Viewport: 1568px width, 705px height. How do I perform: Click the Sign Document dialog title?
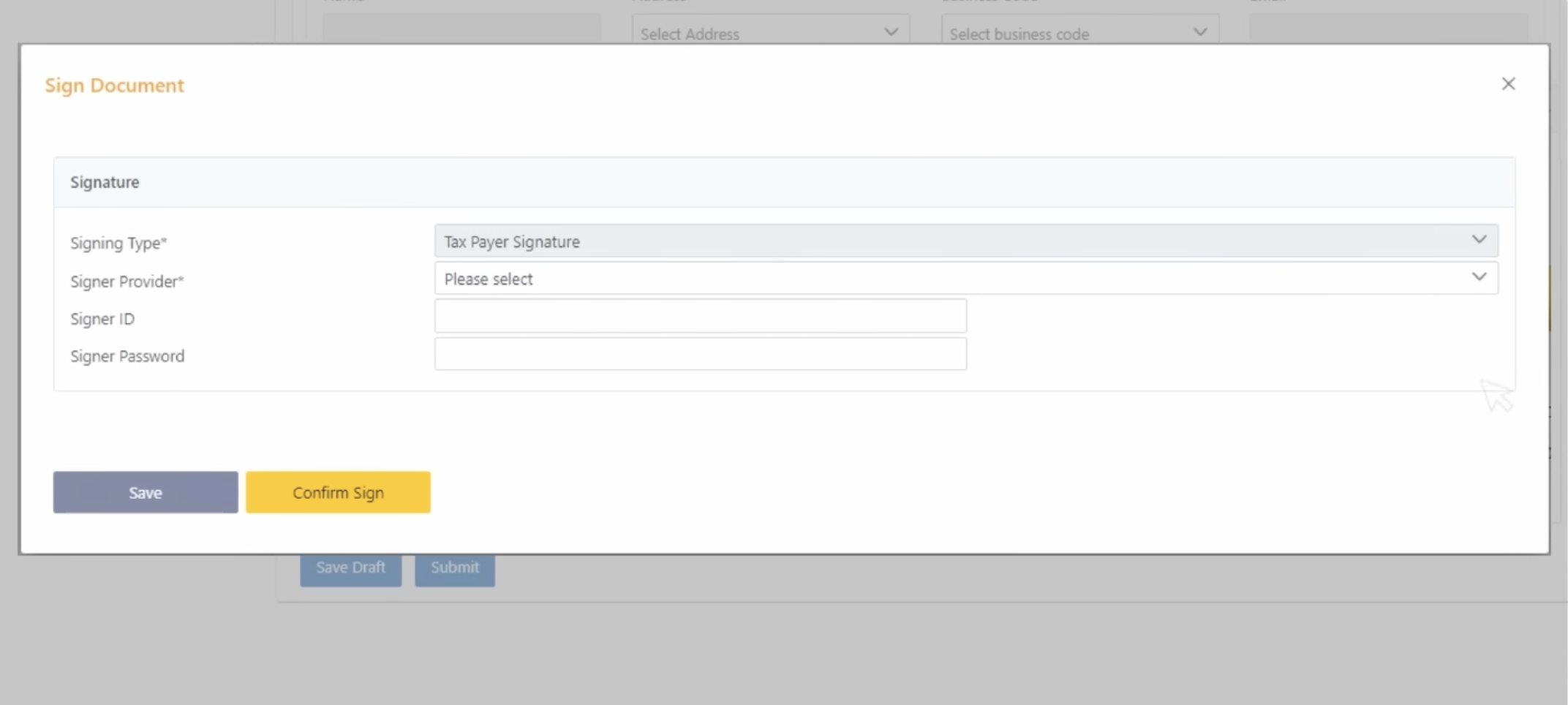[114, 86]
